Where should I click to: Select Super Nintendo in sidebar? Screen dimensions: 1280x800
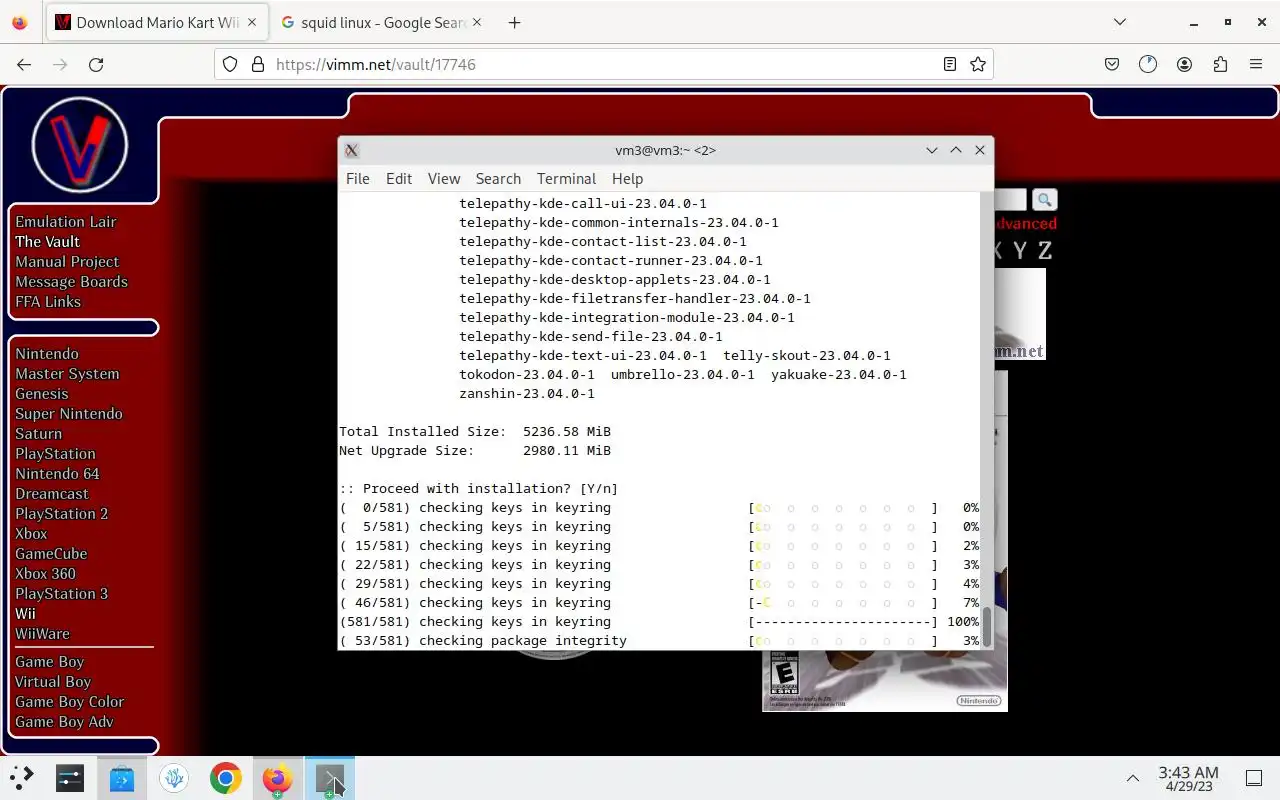(69, 414)
